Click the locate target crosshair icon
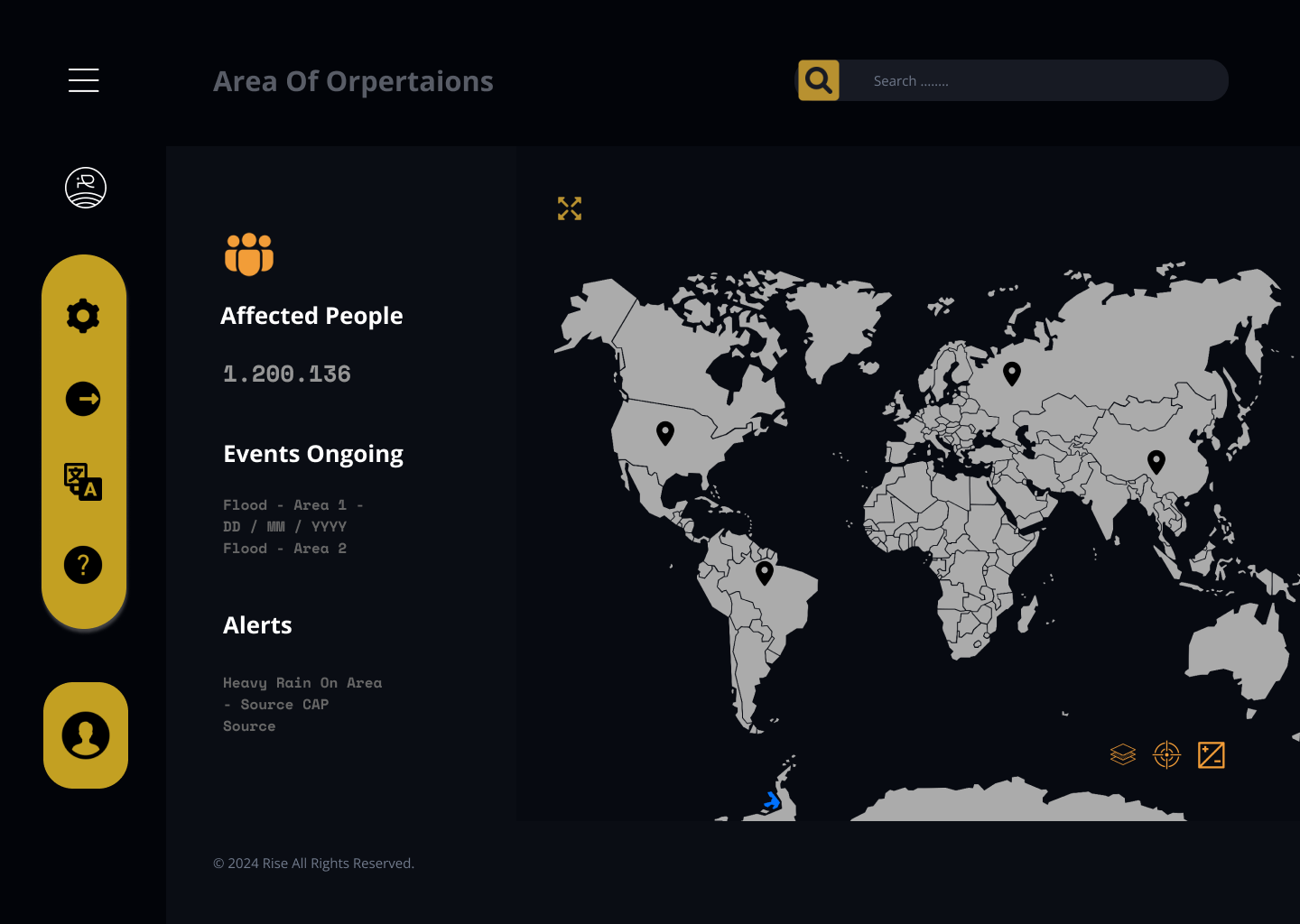This screenshot has height=924, width=1300. [1167, 754]
